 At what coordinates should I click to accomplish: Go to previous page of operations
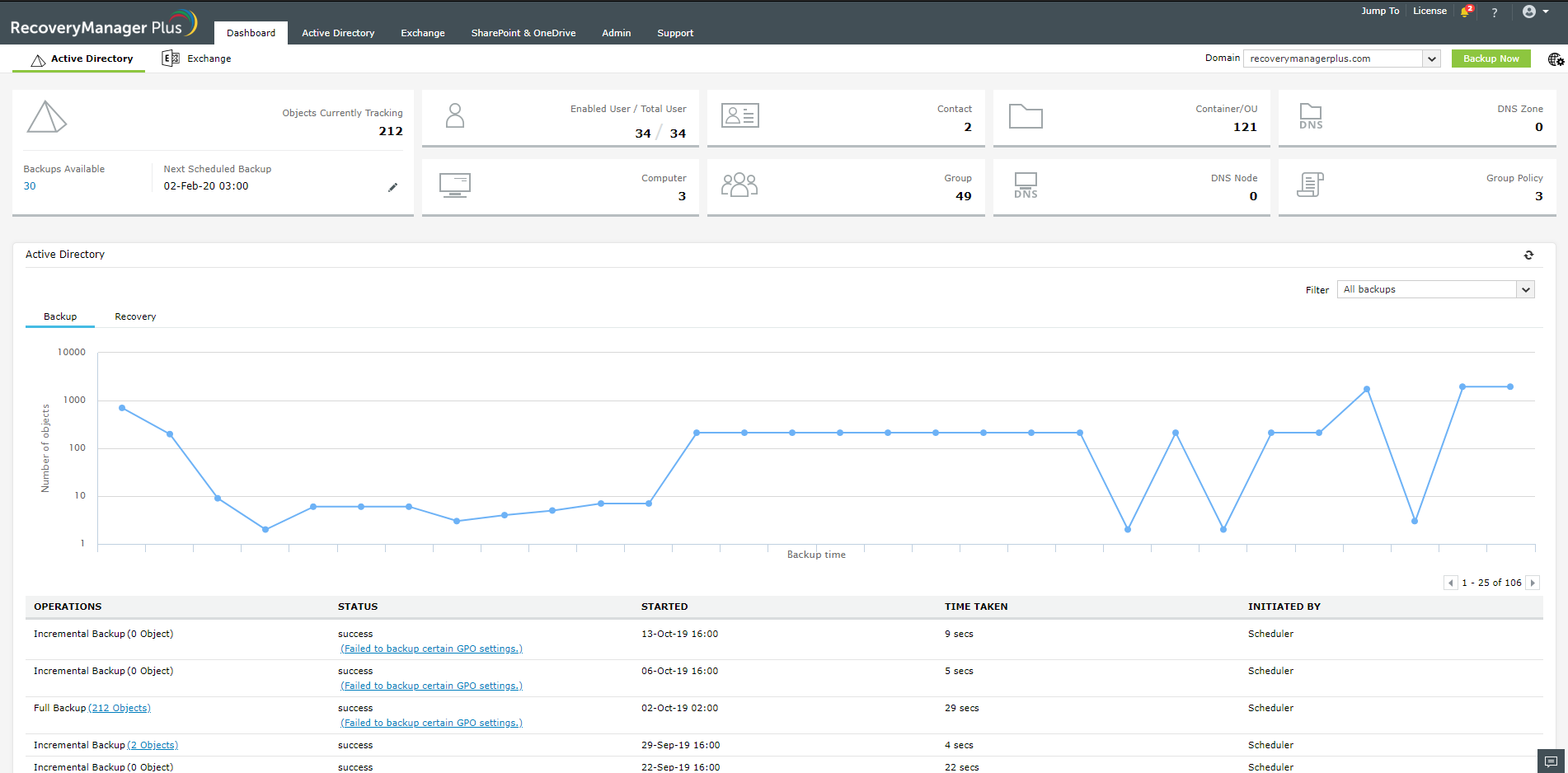[1451, 583]
